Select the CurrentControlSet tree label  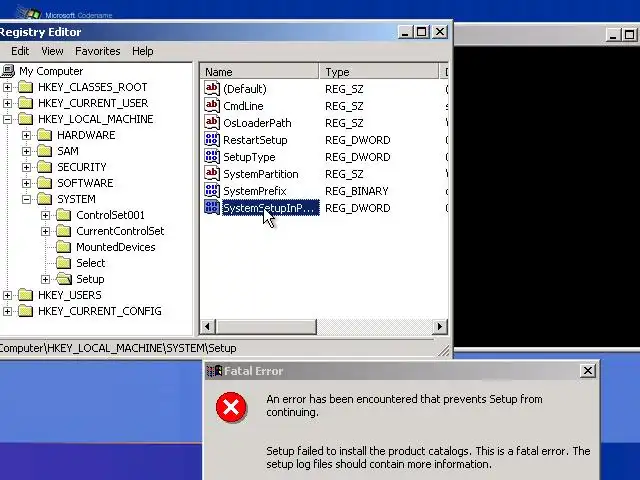click(x=120, y=231)
